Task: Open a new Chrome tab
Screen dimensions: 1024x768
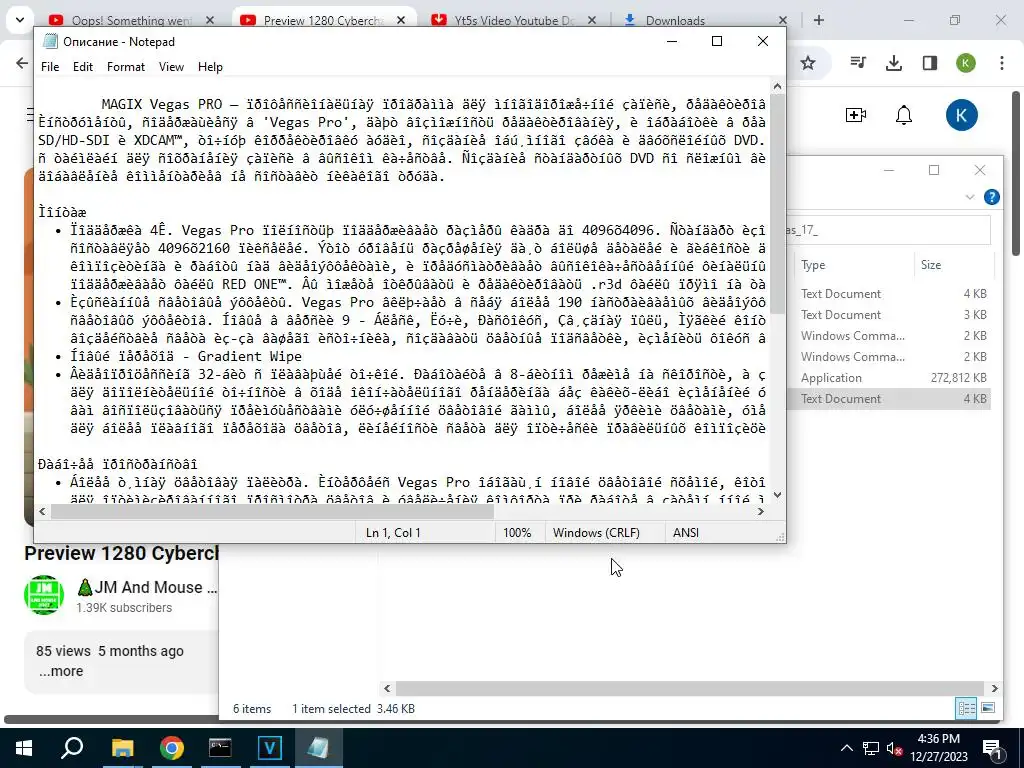Action: point(818,20)
